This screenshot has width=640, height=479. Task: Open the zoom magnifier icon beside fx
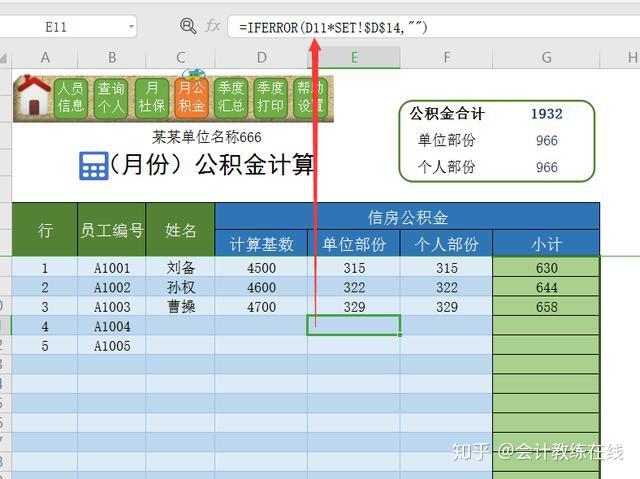tap(188, 26)
